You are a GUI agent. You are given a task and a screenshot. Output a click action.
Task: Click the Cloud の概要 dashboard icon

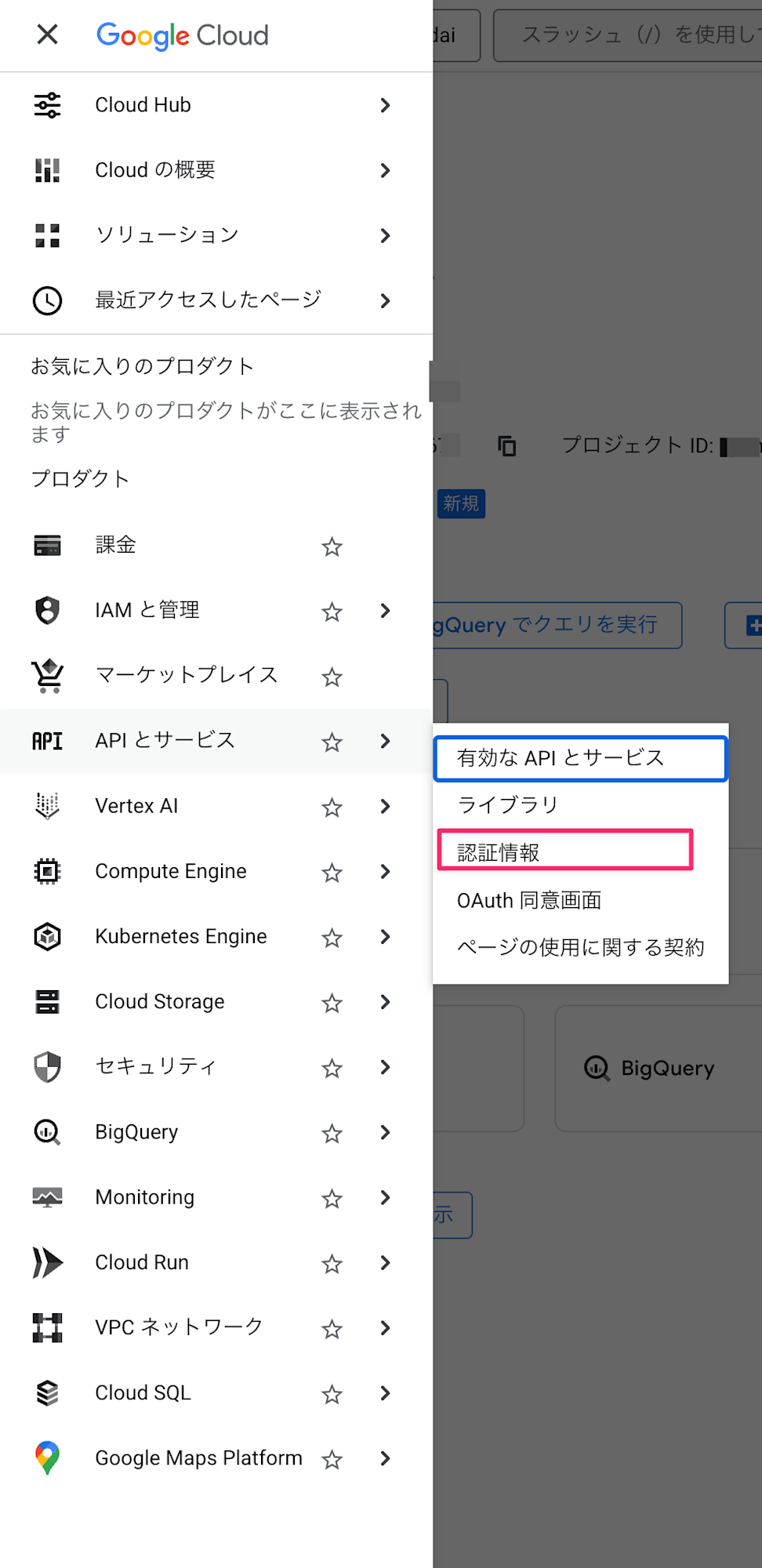(x=47, y=170)
